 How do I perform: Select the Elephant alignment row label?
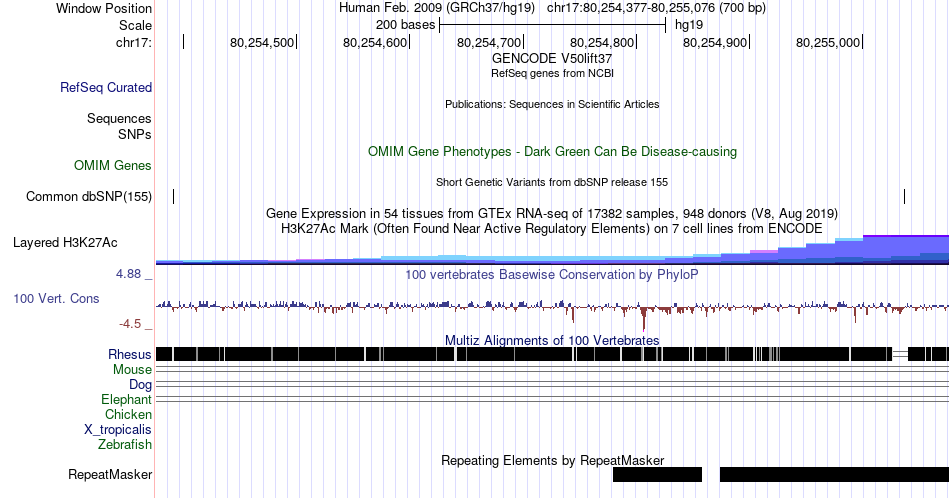(127, 400)
